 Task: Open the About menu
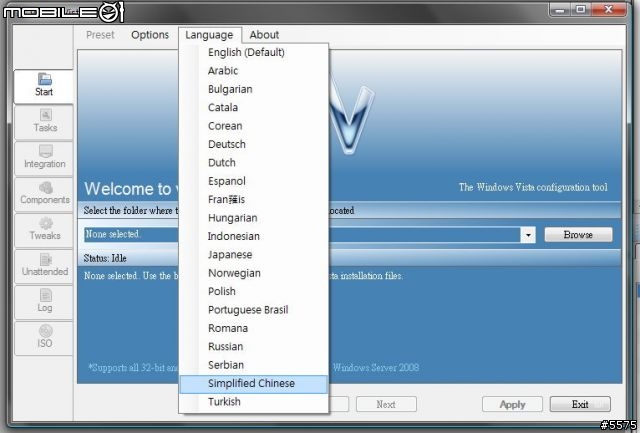(x=264, y=35)
